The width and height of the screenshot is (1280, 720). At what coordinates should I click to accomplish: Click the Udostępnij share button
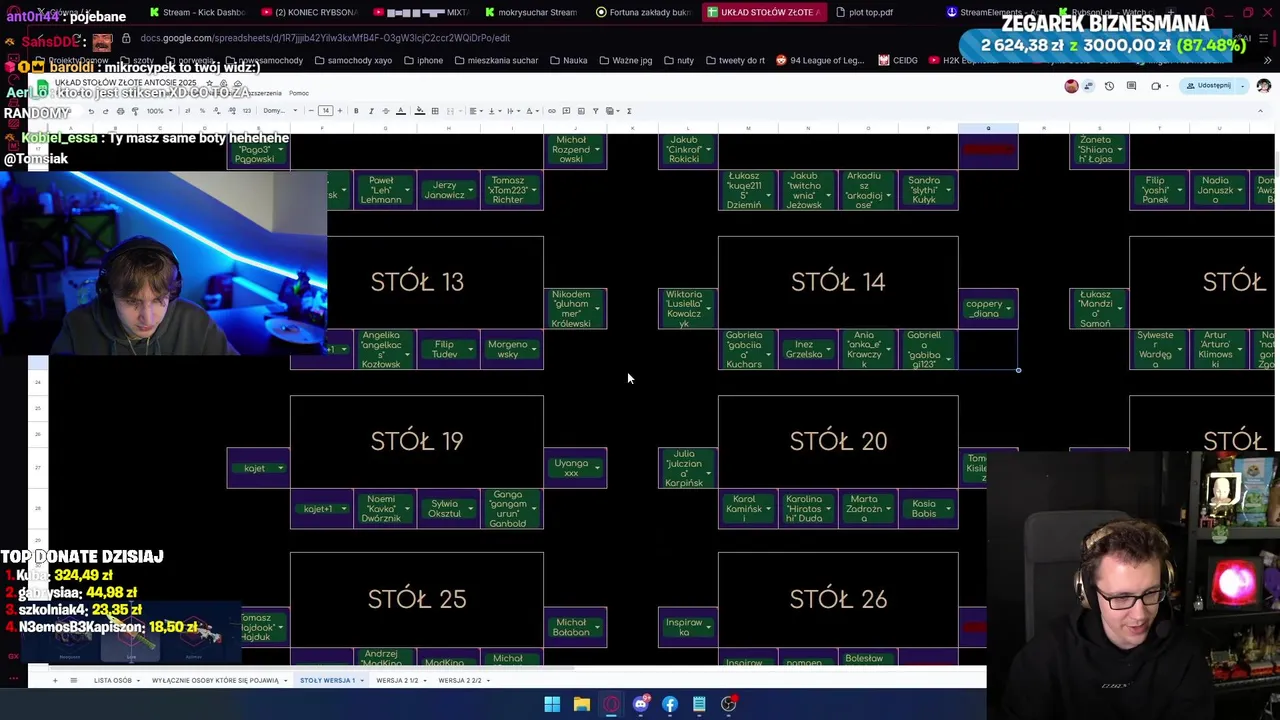[x=1207, y=86]
